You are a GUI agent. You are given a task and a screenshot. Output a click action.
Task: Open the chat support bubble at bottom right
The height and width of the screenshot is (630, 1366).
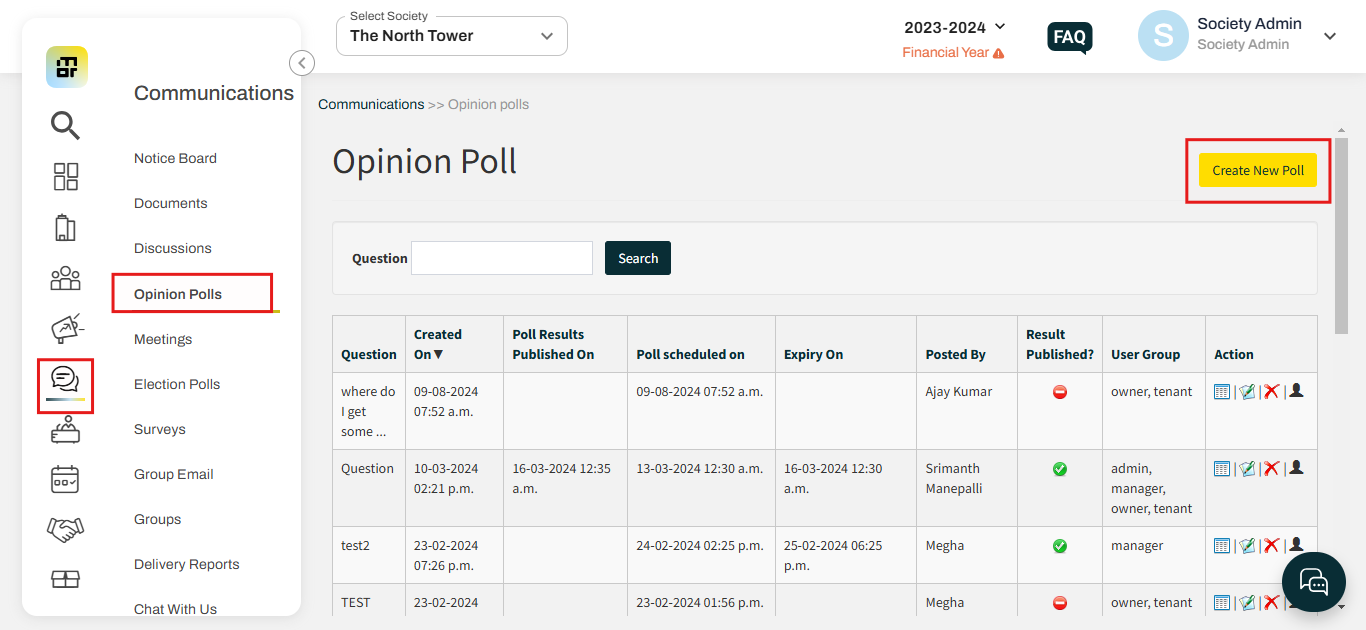tap(1314, 581)
